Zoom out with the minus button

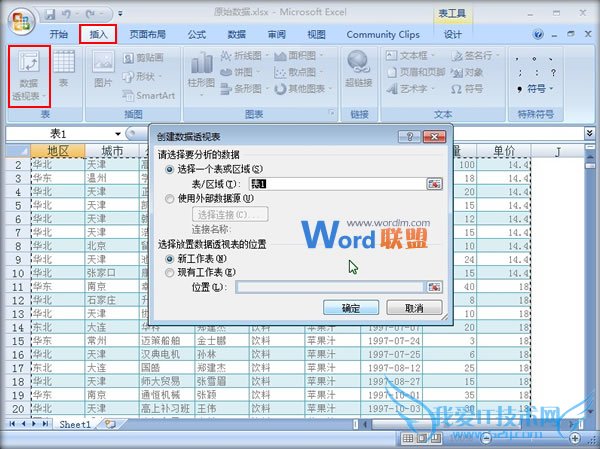[486, 438]
